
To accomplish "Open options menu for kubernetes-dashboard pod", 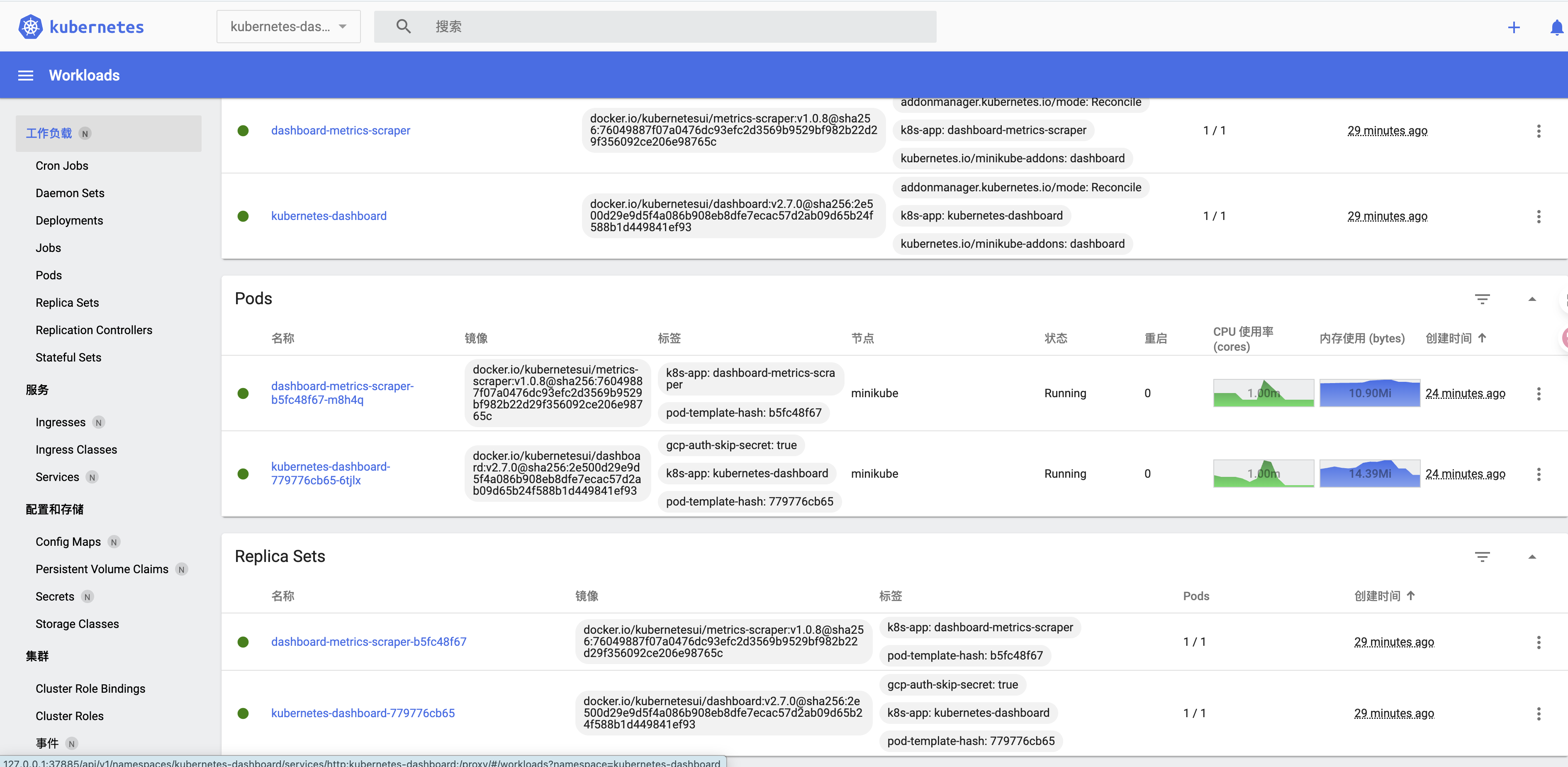I will click(1539, 474).
